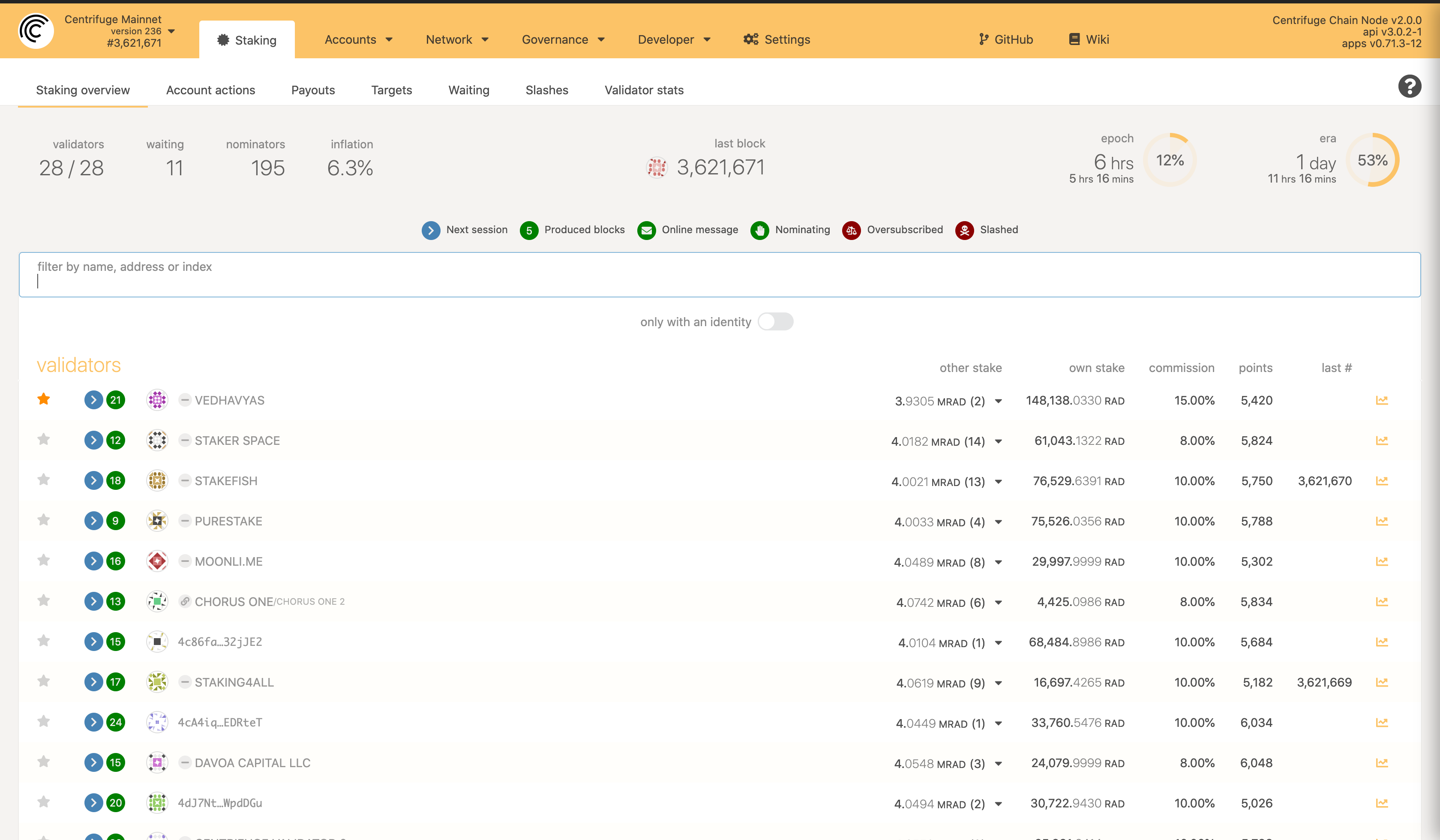Viewport: 1440px width, 840px height.
Task: Click the Slashed legend skull icon
Action: click(x=965, y=230)
